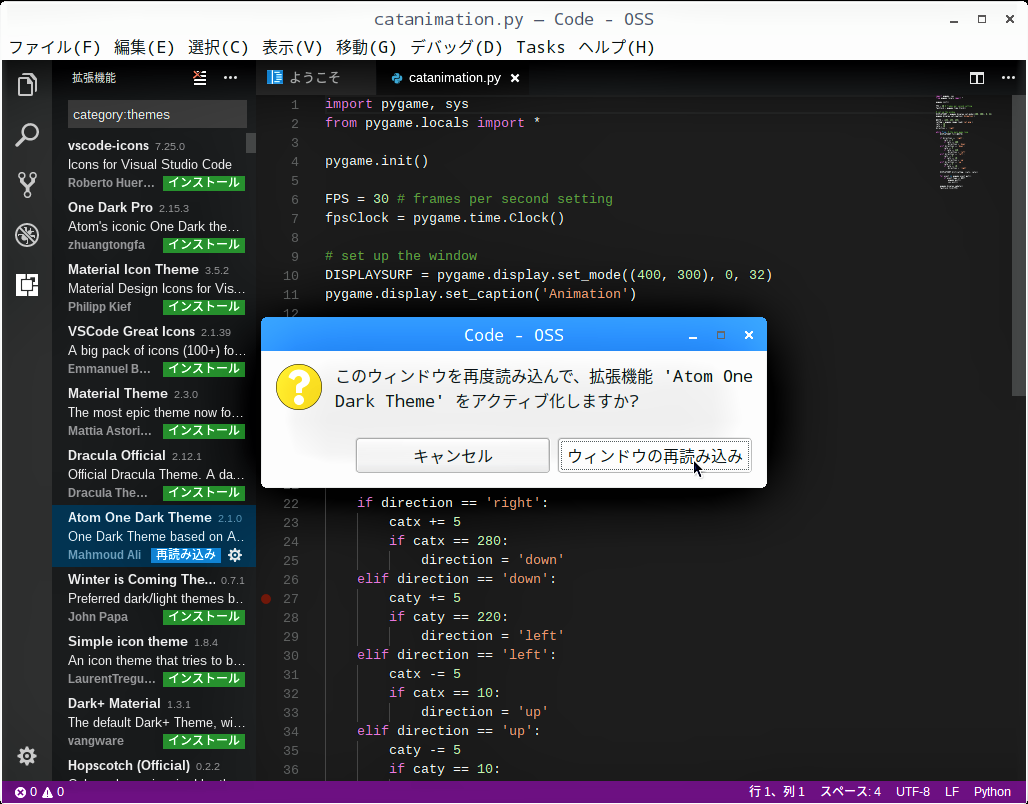Screen dimensions: 1028x804
Task: Open extensions panel more actions menu
Action: coord(230,78)
